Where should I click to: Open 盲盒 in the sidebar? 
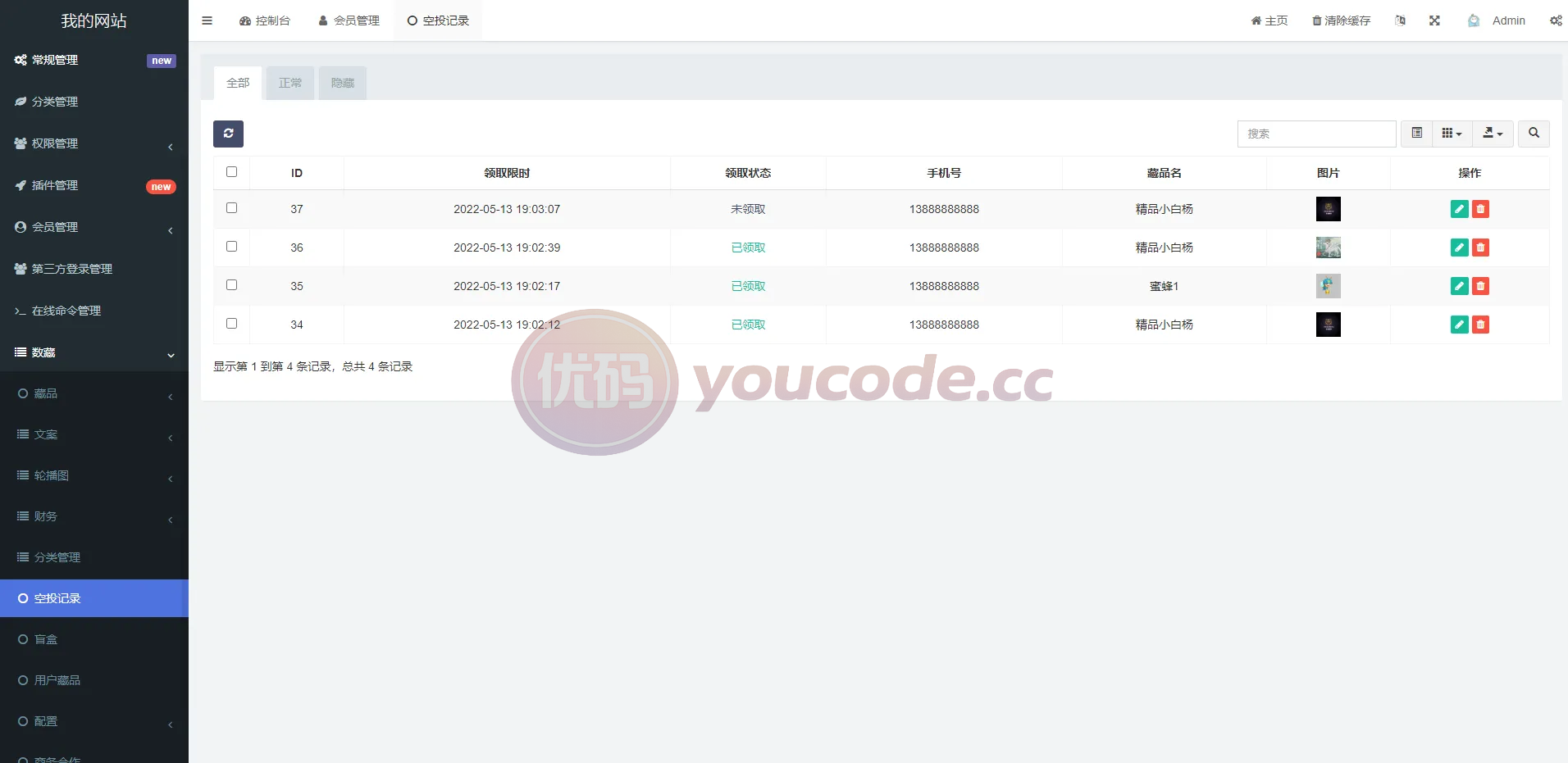tap(94, 639)
